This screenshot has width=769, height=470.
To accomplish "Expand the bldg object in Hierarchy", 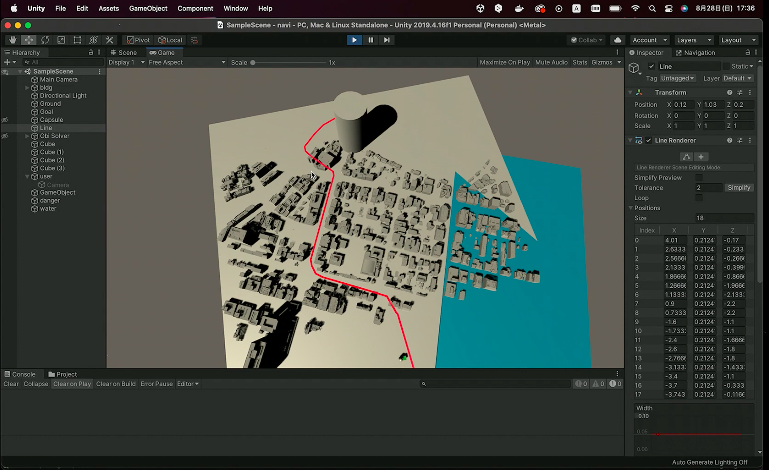I will 27,88.
